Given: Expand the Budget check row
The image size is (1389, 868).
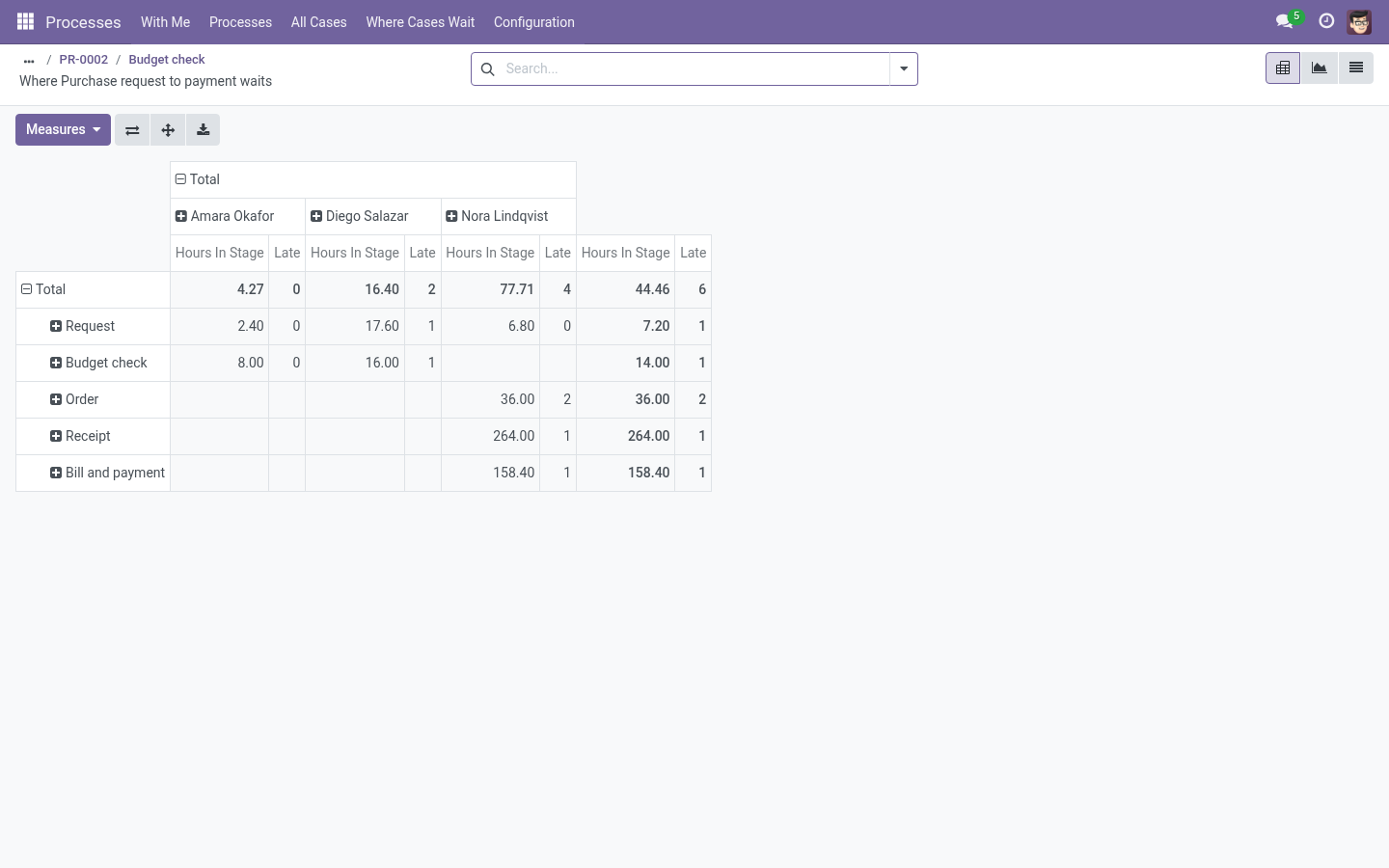Looking at the screenshot, I should (x=93, y=363).
